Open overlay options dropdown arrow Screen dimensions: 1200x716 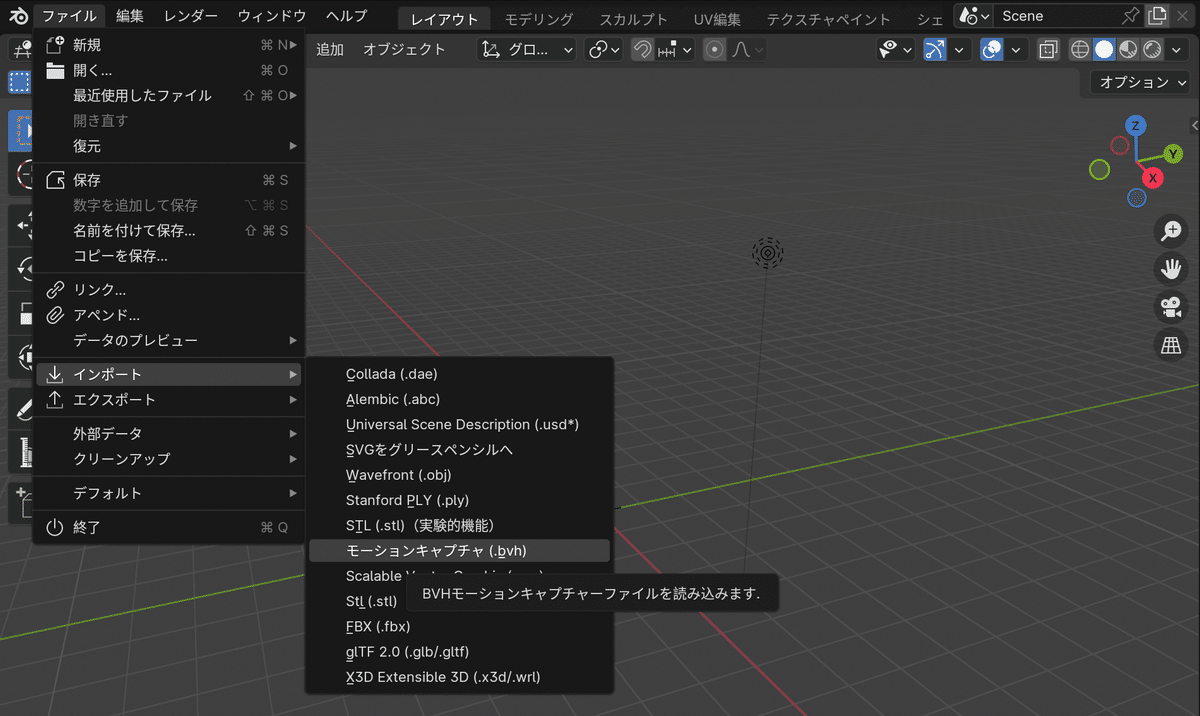coord(1017,49)
